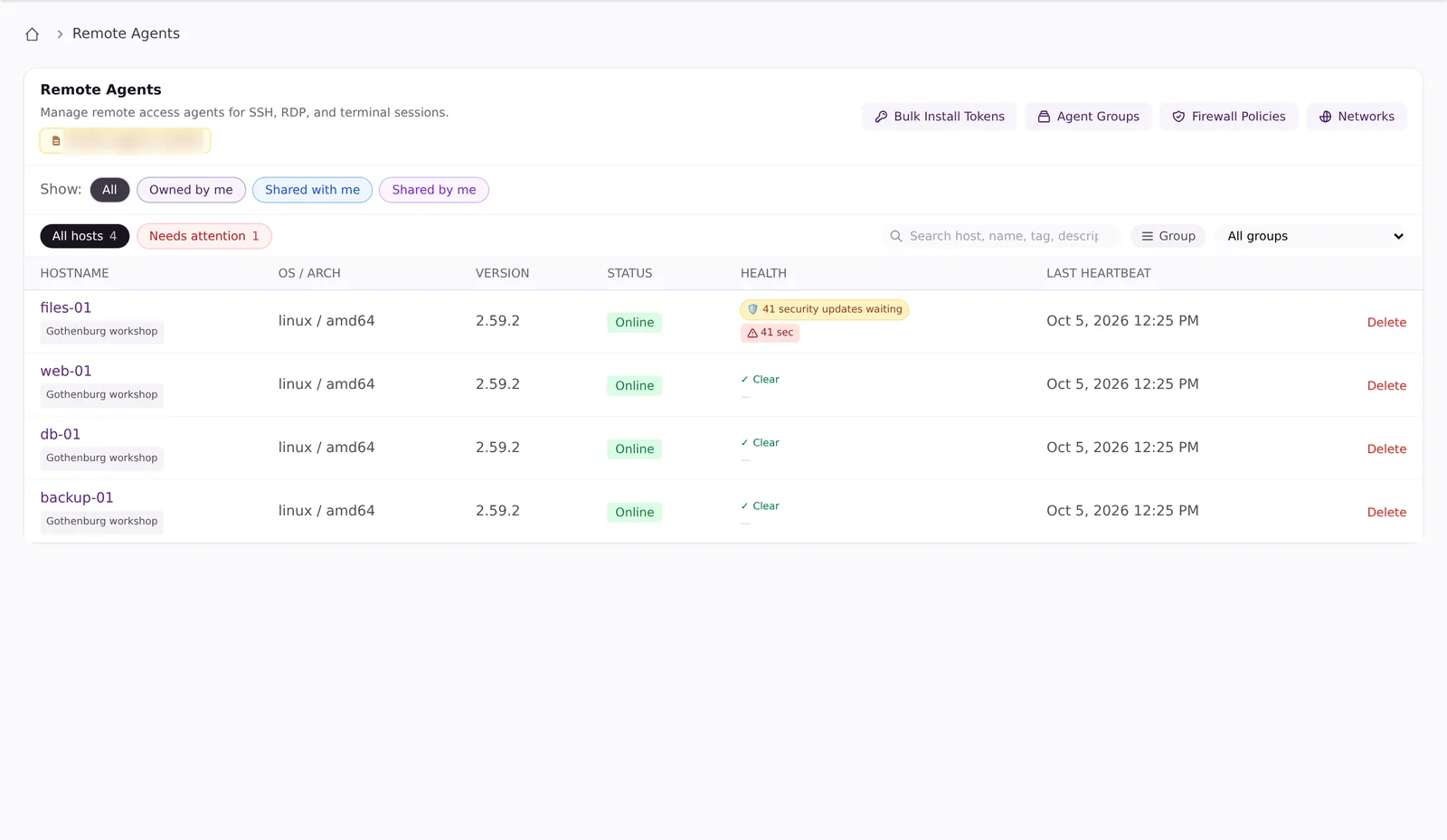The image size is (1447, 840).
Task: Select the Needs attention tab
Action: (204, 236)
